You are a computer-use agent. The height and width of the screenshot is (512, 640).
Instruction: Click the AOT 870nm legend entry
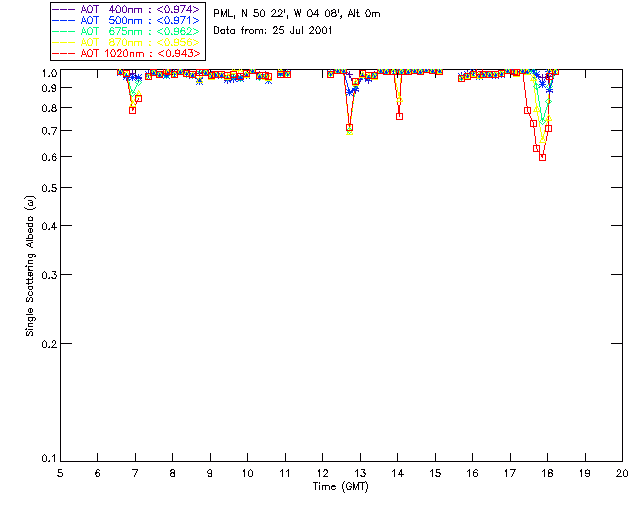126,42
